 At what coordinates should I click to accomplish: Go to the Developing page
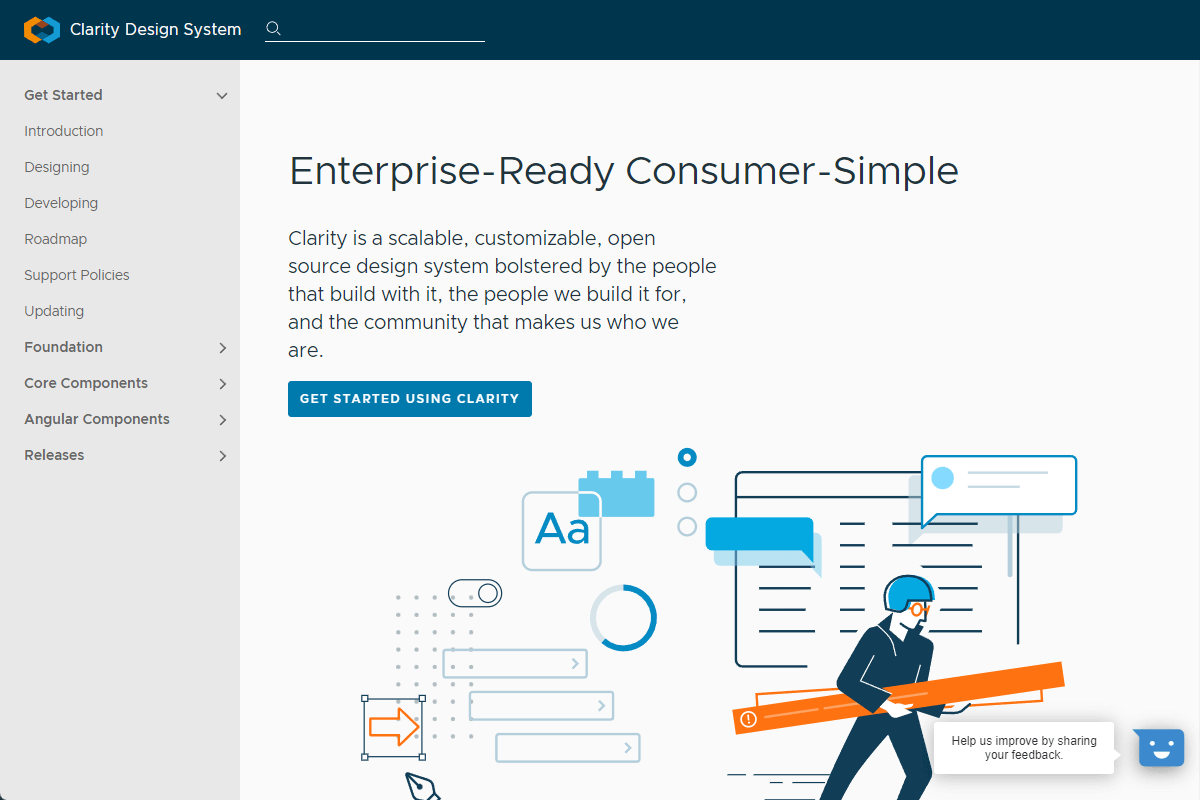point(61,203)
